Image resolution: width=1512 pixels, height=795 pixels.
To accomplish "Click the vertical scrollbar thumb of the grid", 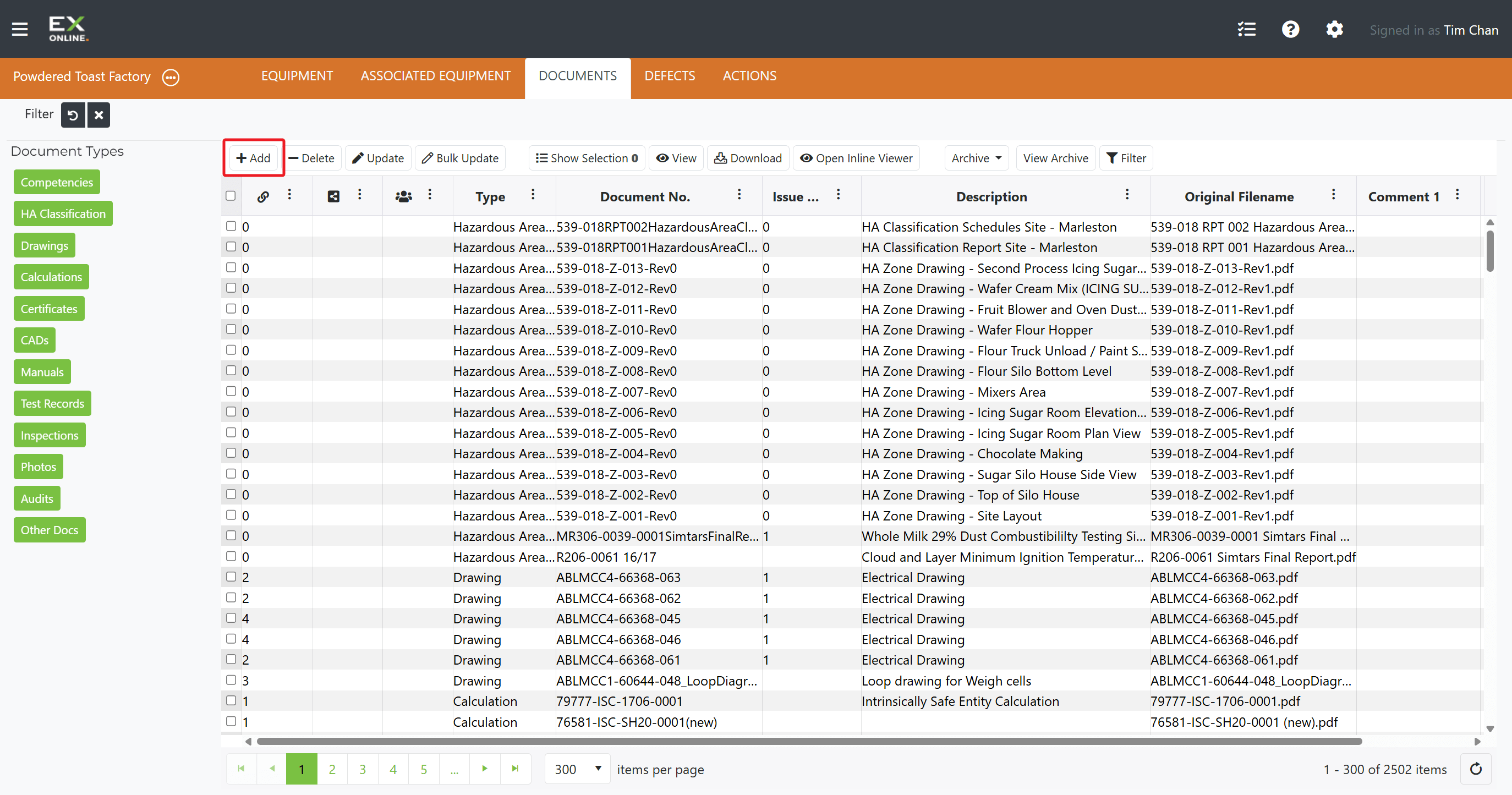I will [1489, 250].
